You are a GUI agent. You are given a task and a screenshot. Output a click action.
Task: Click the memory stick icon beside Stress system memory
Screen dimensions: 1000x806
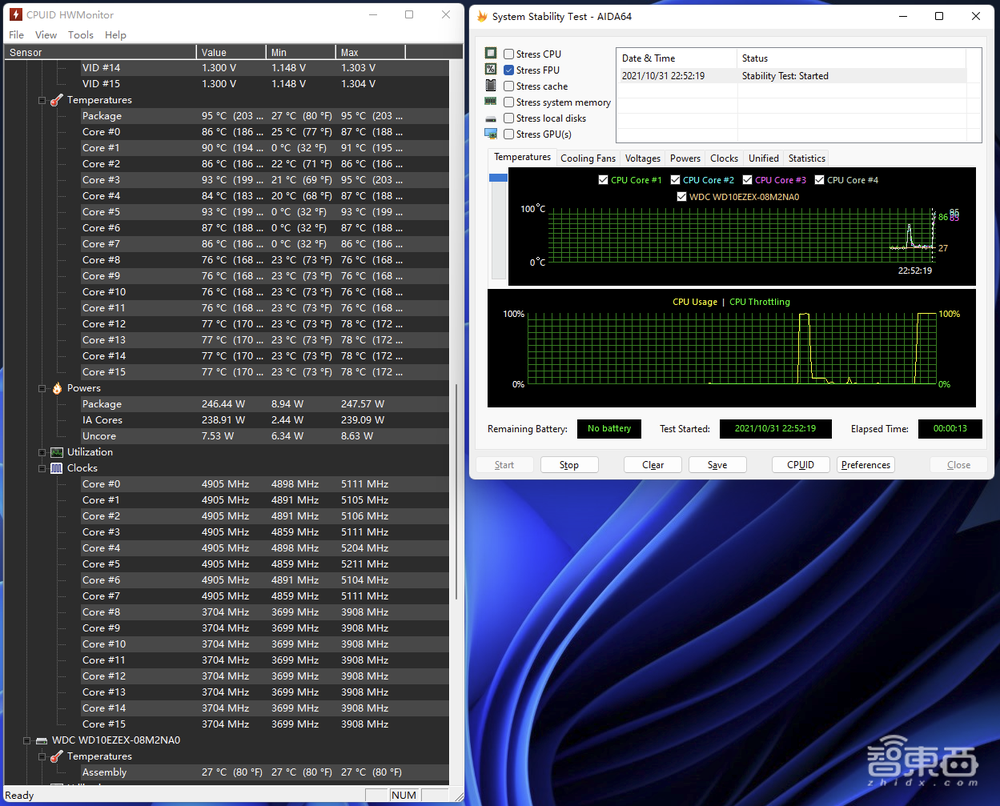pyautogui.click(x=491, y=102)
